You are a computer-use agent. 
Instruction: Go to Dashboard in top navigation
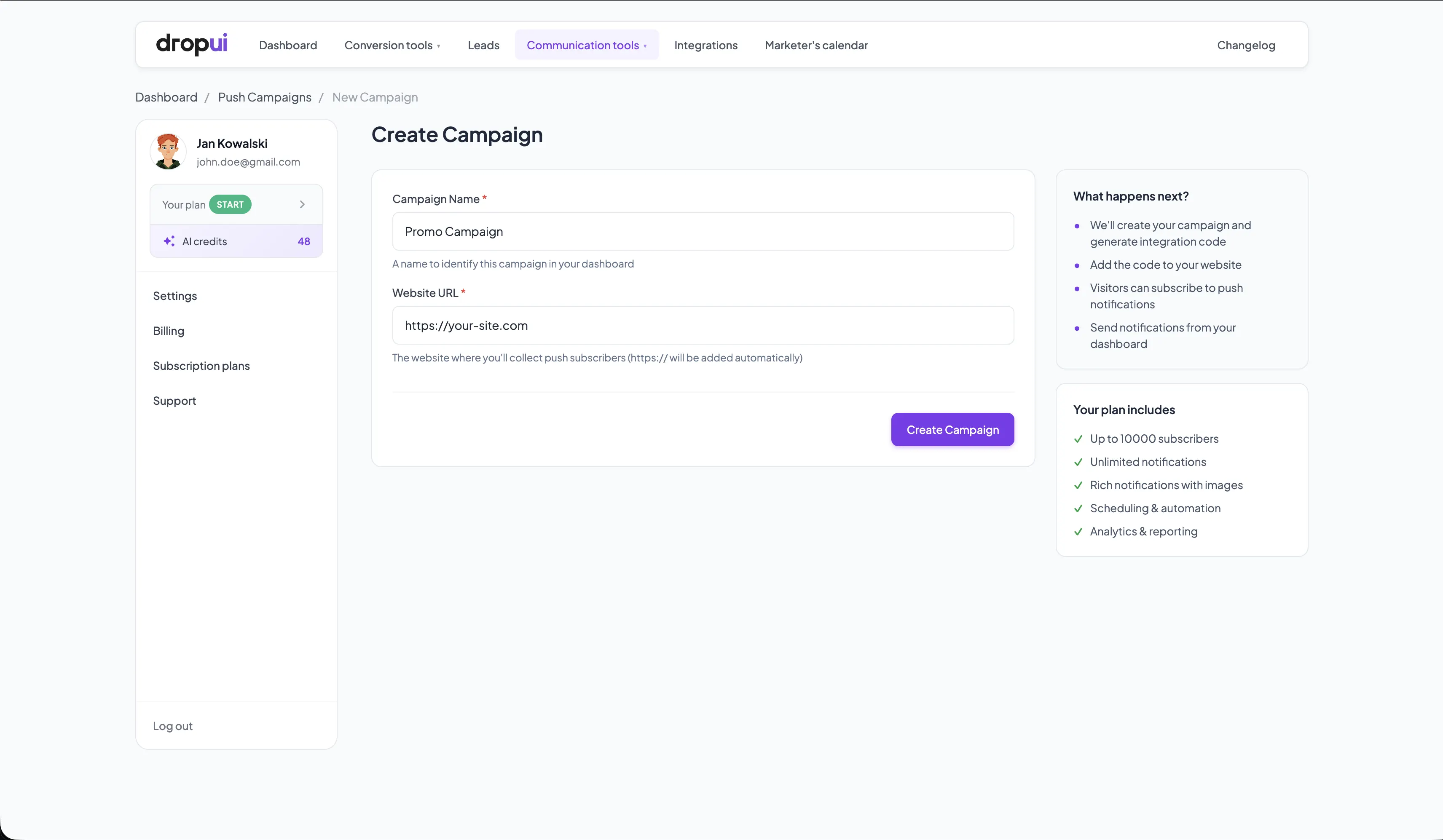(288, 45)
